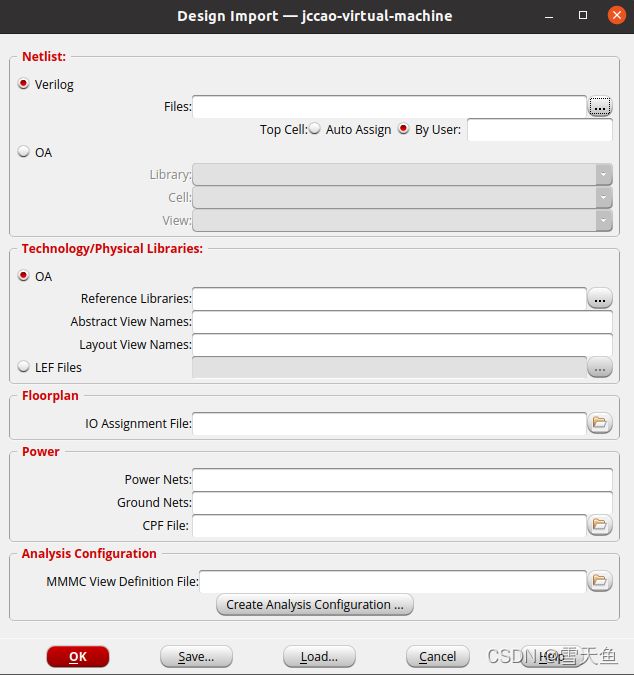634x675 pixels.
Task: Focus the Ground Nets input field
Action: click(402, 502)
